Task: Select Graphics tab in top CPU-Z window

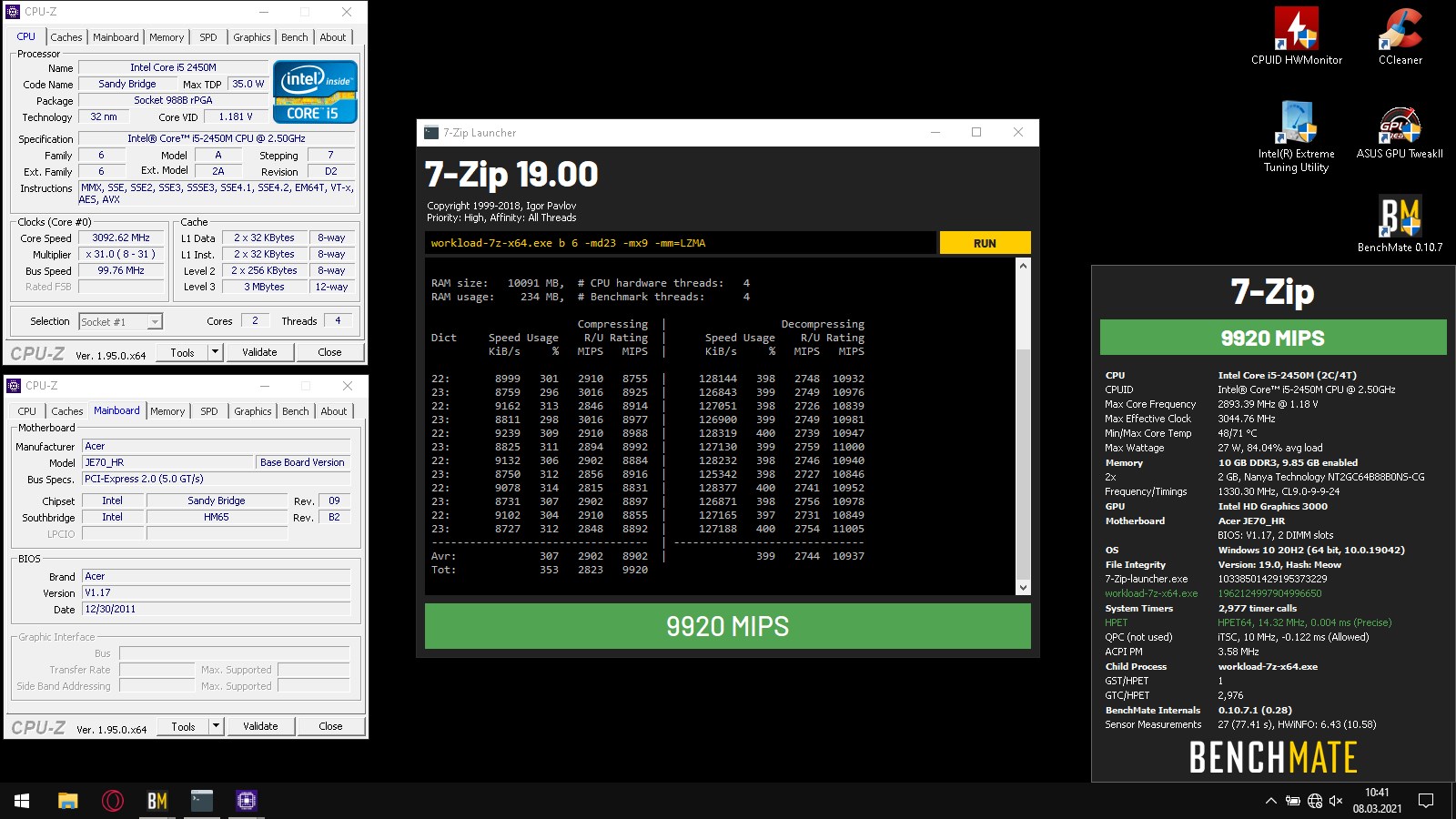Action: tap(252, 37)
